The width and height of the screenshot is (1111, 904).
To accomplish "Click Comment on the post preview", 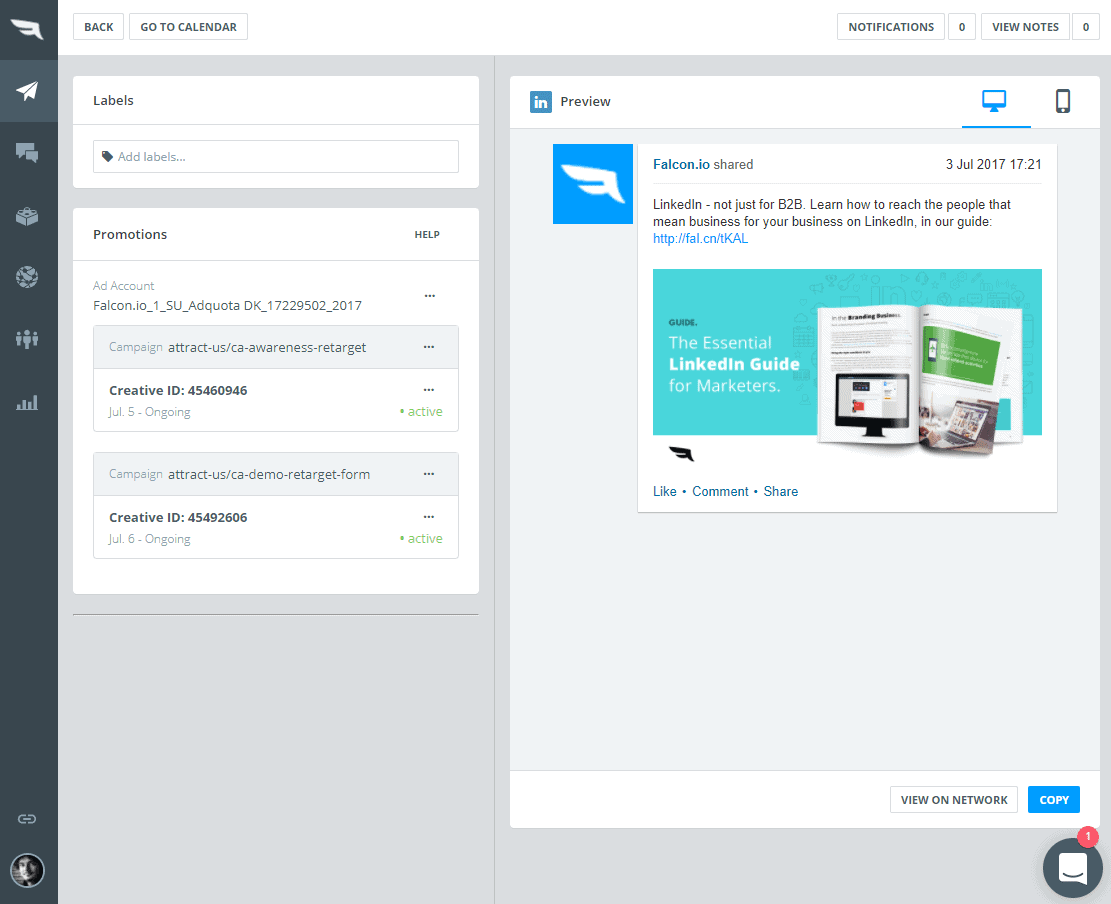I will 720,492.
